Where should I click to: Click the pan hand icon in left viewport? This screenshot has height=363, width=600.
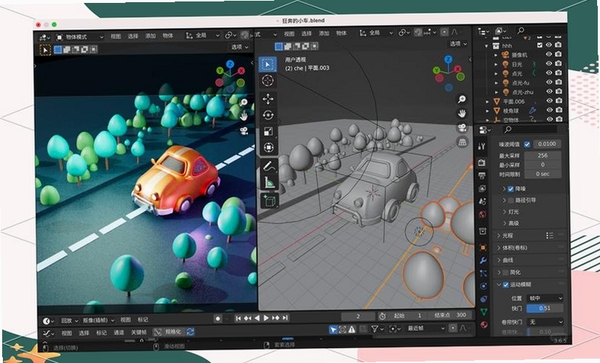(243, 116)
